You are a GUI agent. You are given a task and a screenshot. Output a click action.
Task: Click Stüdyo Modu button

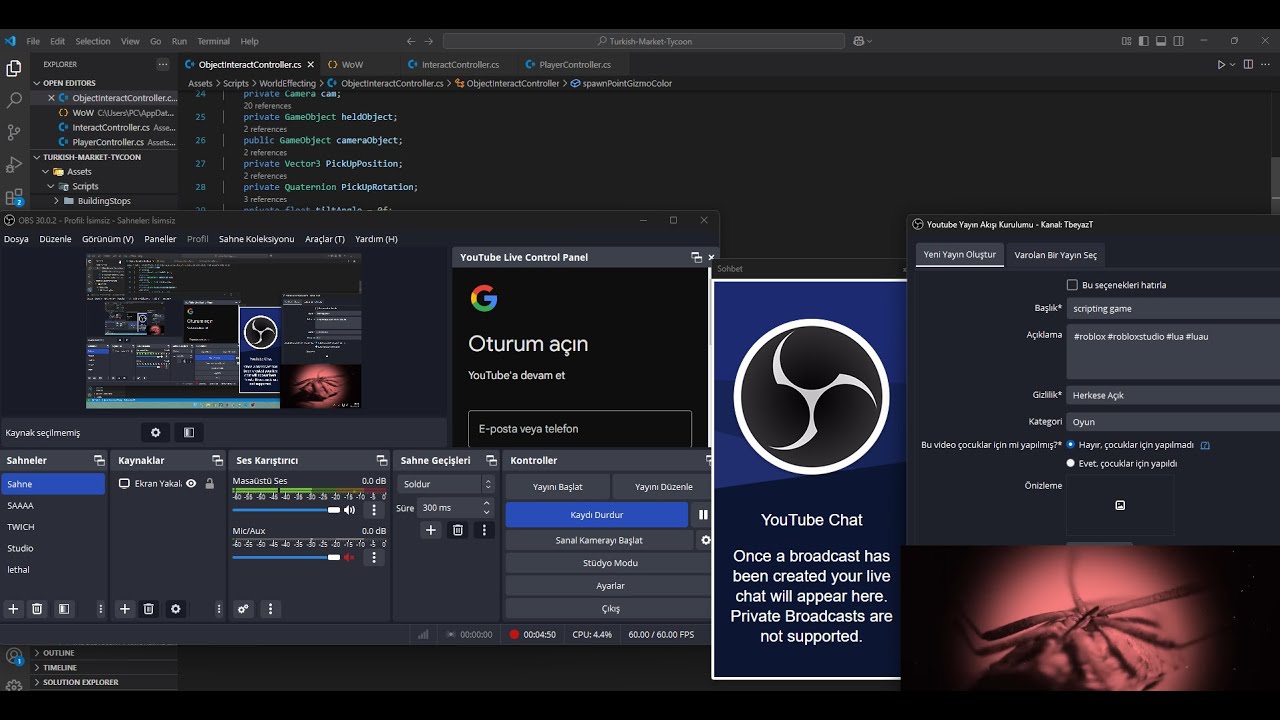[x=610, y=563]
